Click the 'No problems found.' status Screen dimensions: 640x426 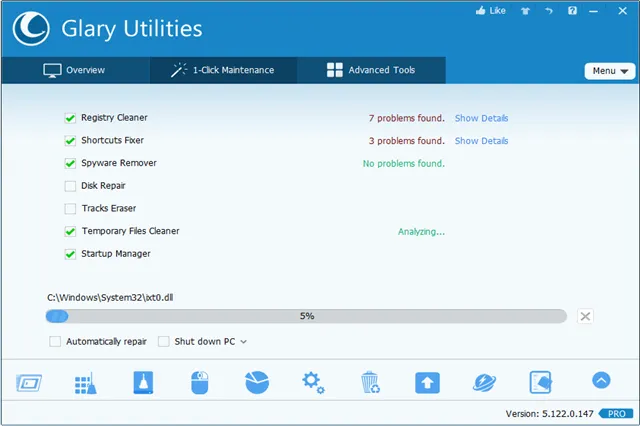404,164
